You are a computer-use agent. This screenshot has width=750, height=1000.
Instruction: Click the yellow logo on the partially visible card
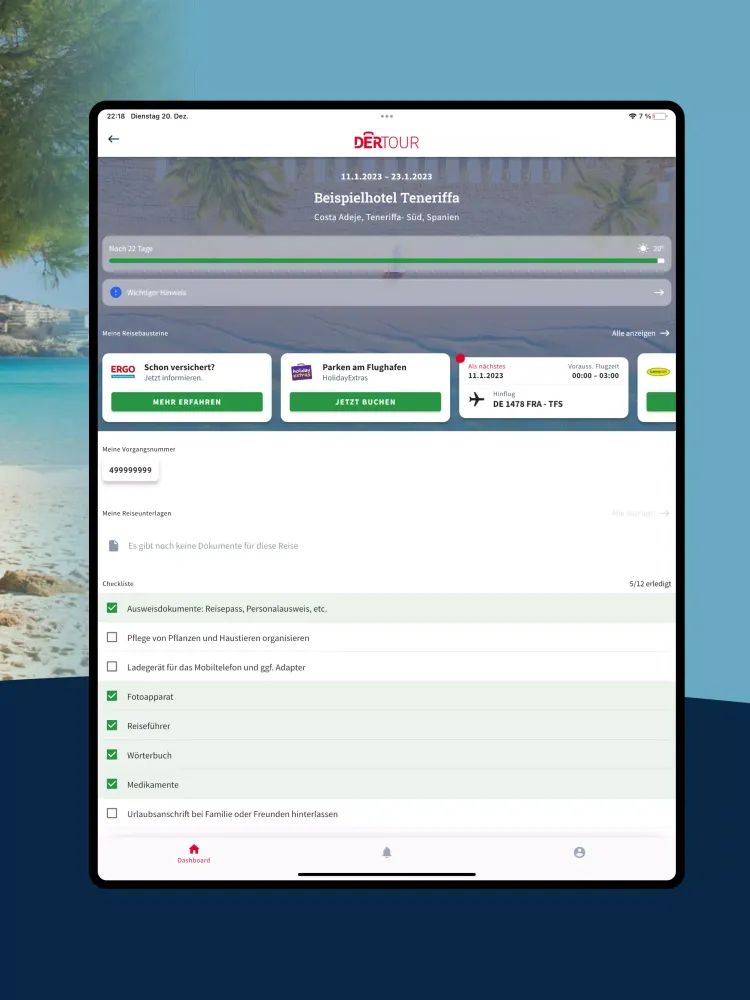658,372
